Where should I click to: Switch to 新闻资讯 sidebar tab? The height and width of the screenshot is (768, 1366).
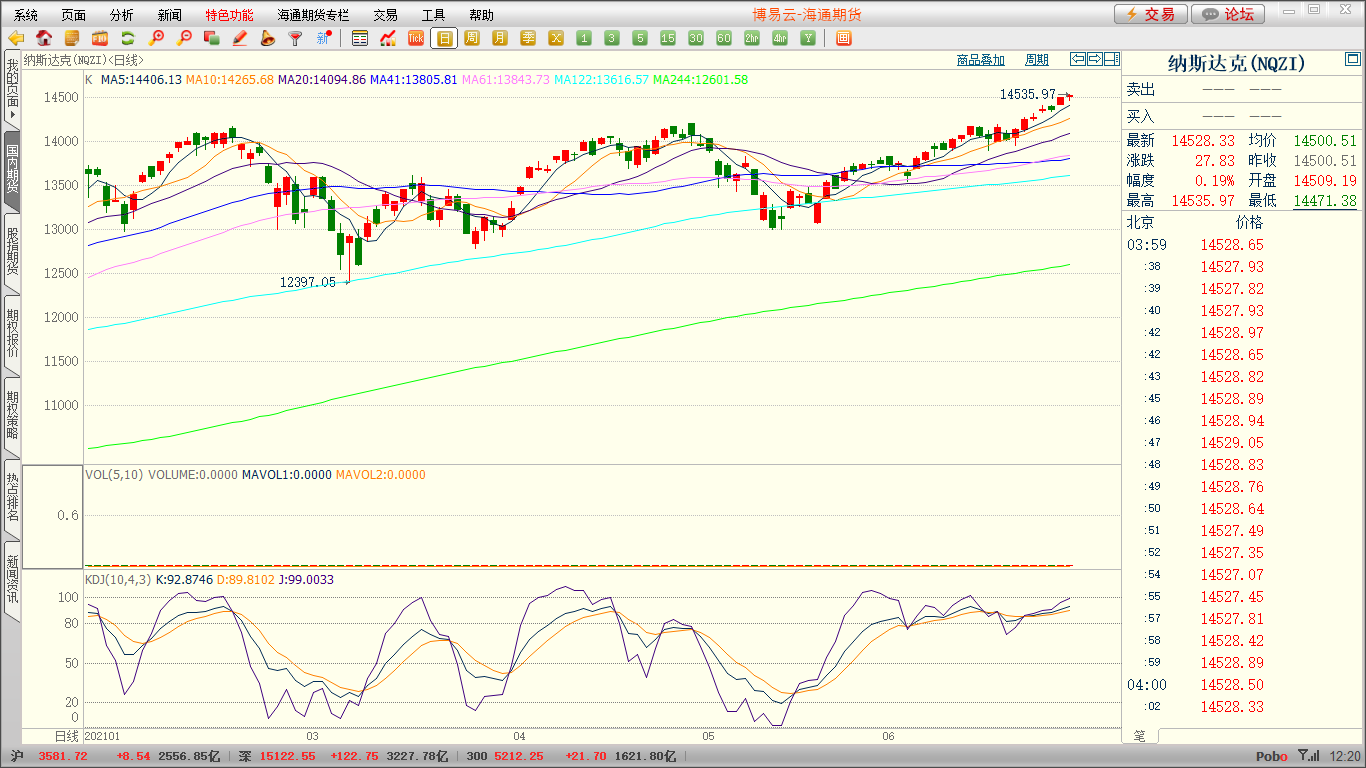(12, 580)
